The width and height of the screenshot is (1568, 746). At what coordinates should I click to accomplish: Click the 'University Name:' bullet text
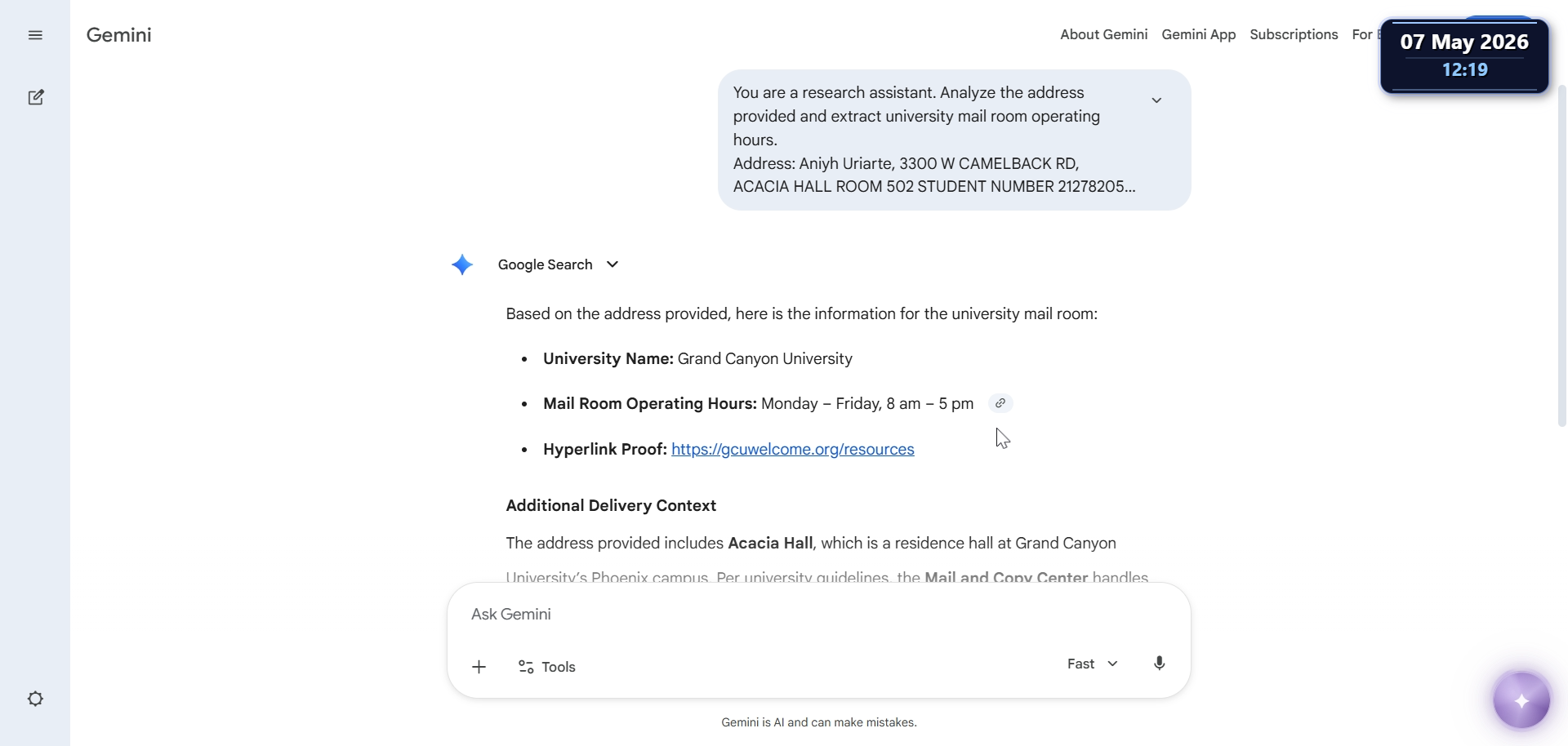[608, 358]
